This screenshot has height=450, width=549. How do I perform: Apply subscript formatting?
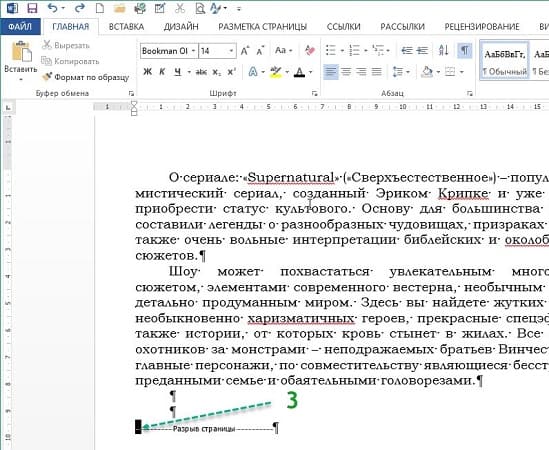pyautogui.click(x=217, y=72)
